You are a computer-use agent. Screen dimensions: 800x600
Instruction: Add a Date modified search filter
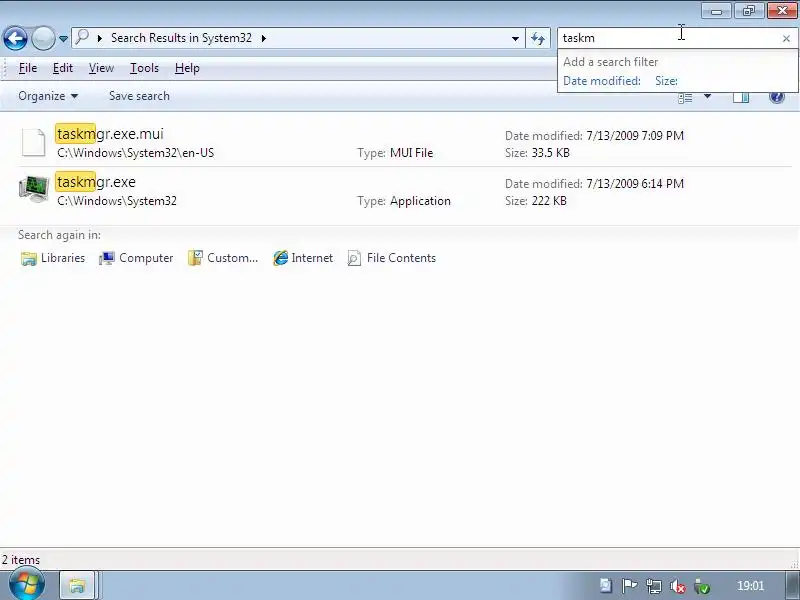pos(602,81)
